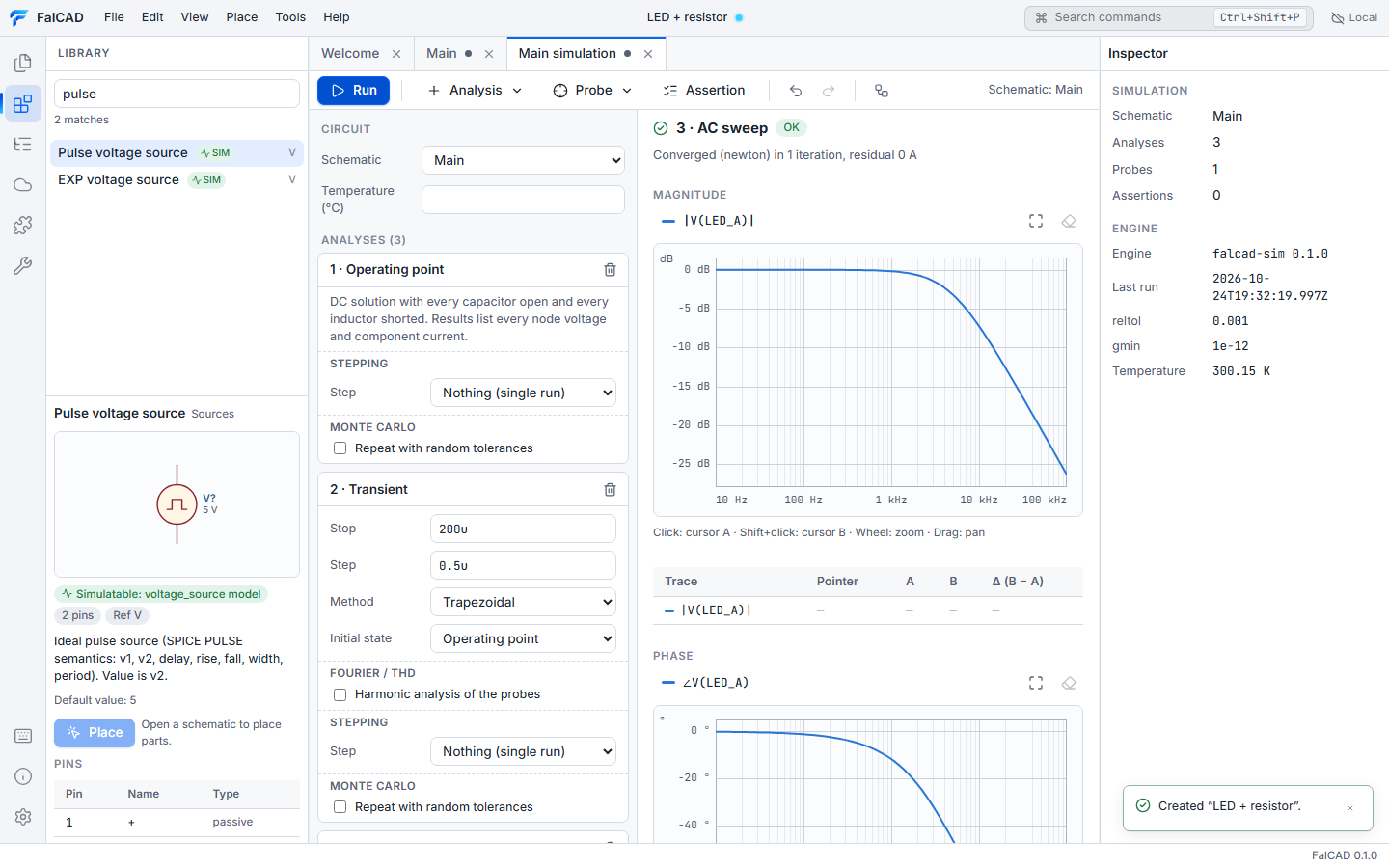Switch to the Welcome tab

point(350,54)
